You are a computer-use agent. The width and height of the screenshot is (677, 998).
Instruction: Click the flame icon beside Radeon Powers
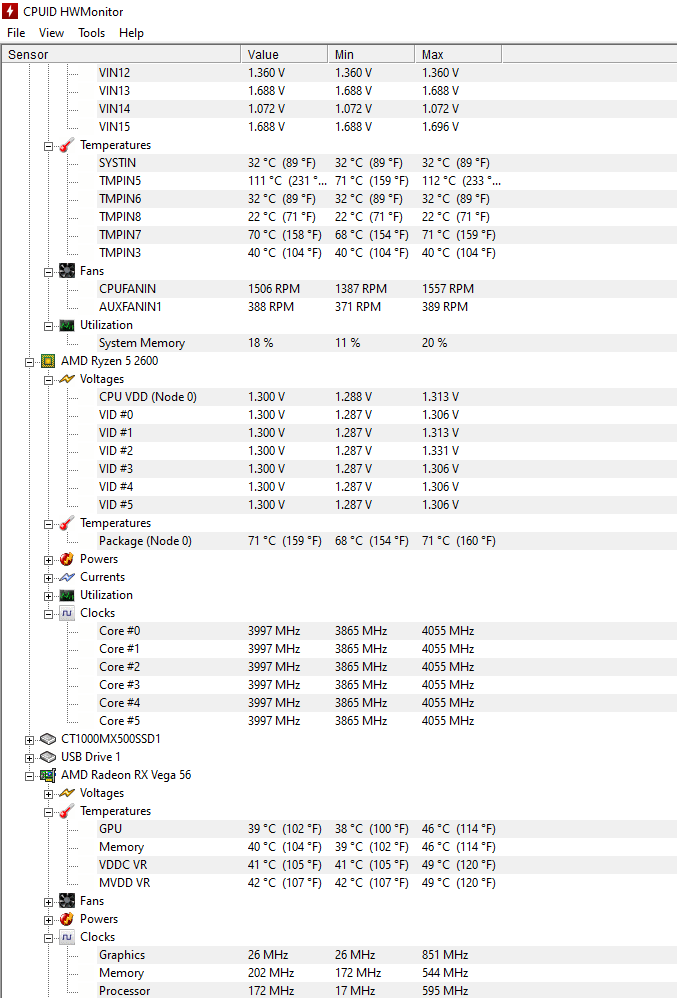pos(67,919)
